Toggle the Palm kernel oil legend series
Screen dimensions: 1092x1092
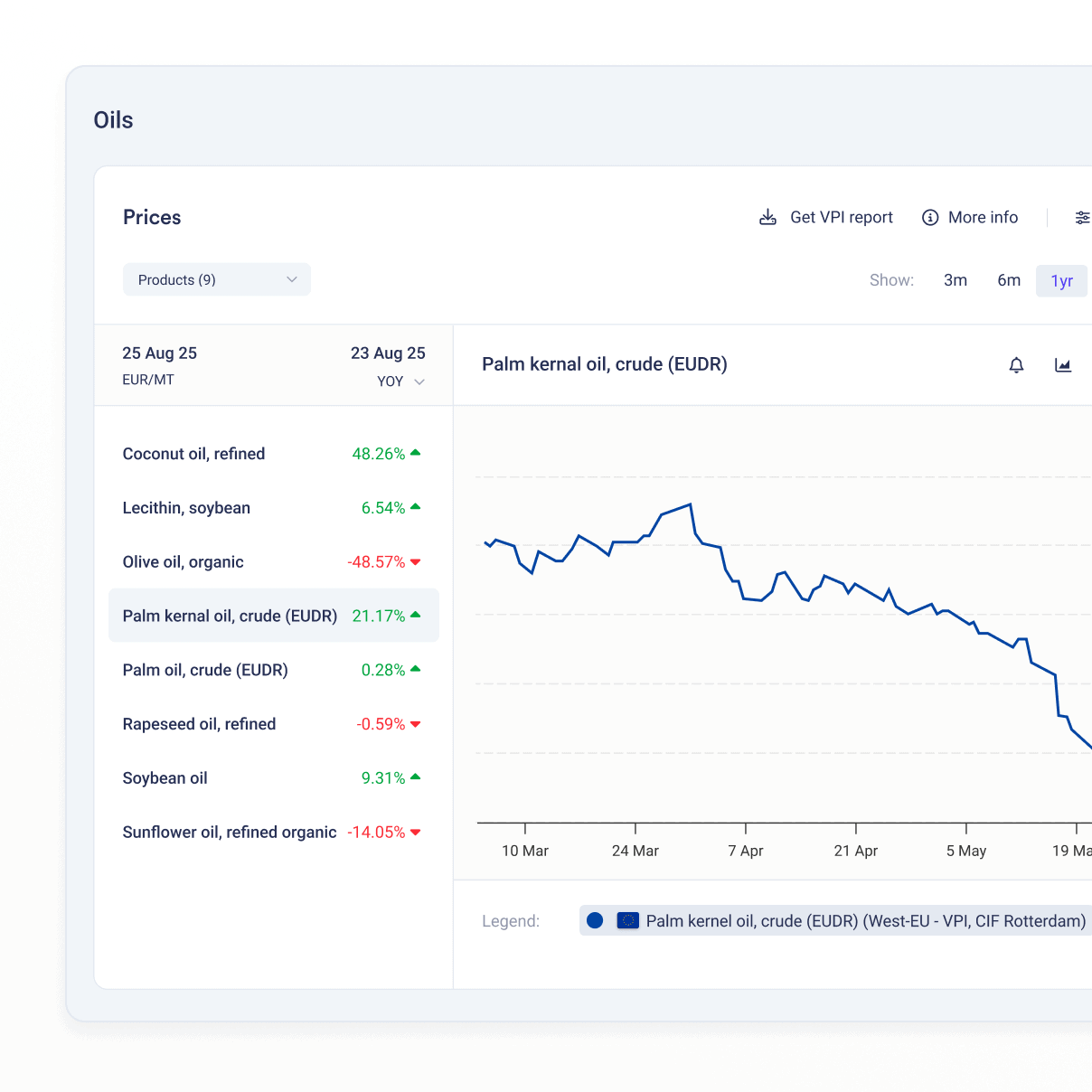[865, 921]
